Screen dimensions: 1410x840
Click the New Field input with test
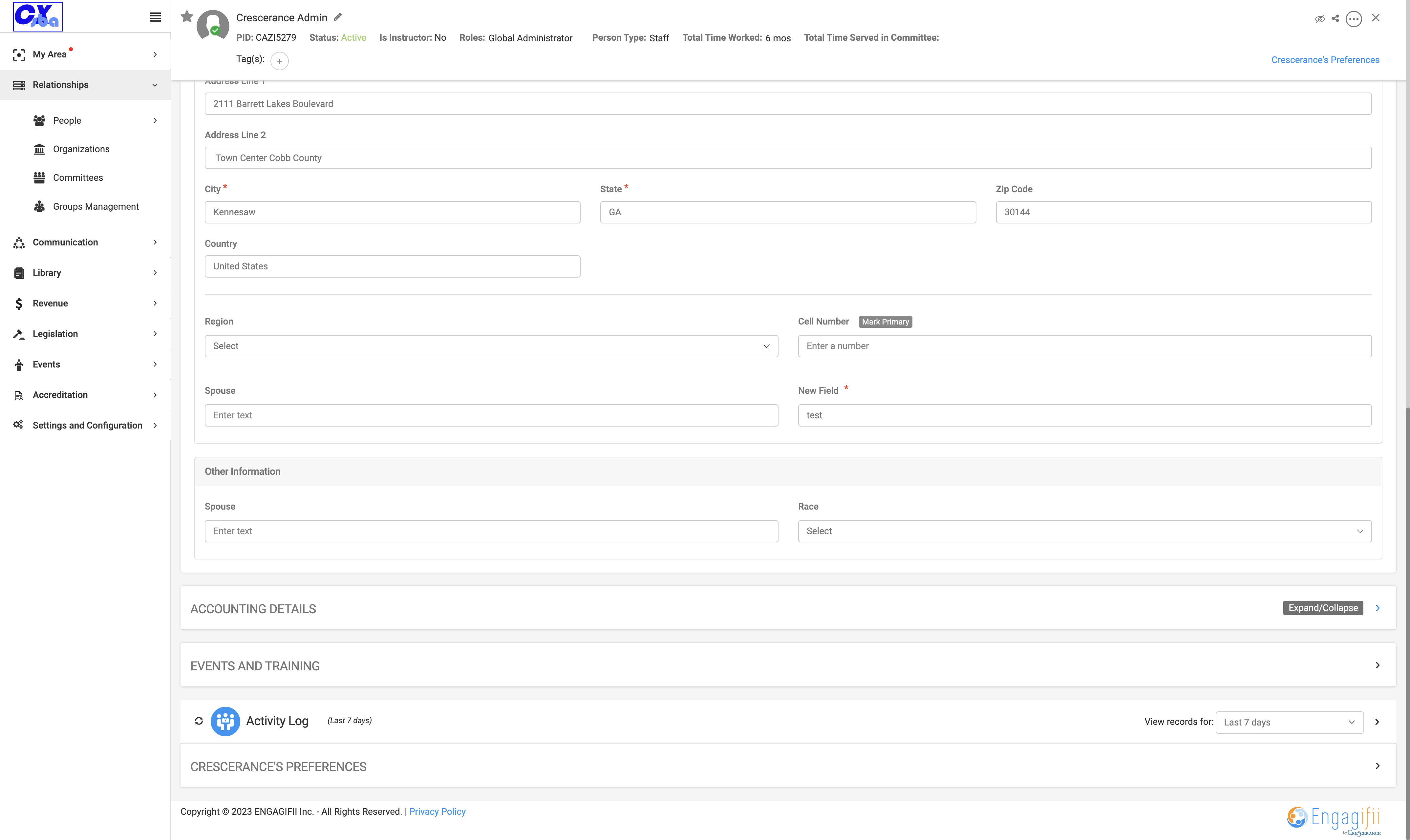pos(1084,415)
